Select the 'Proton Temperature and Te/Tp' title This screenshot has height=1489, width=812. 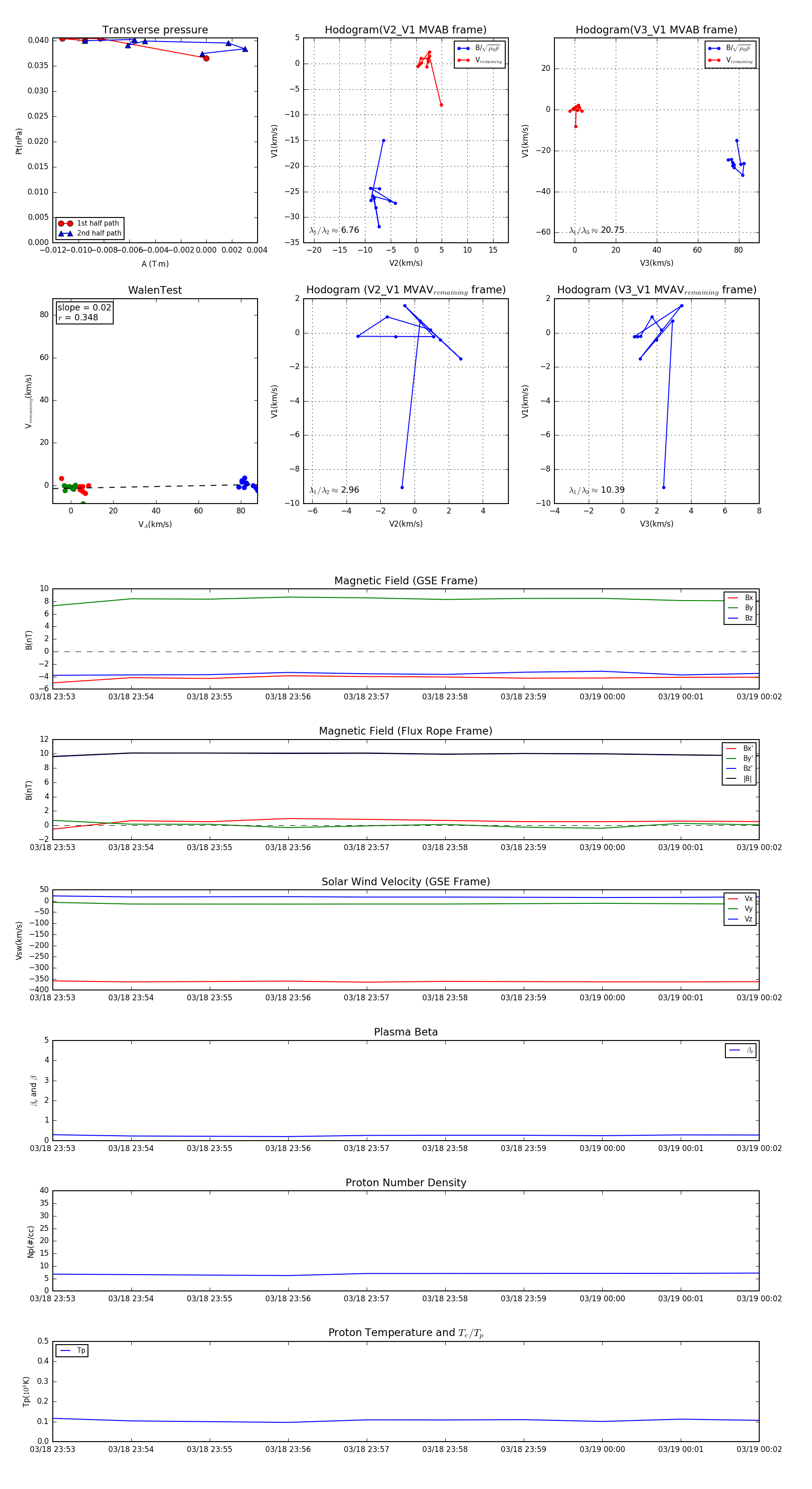click(x=406, y=1332)
